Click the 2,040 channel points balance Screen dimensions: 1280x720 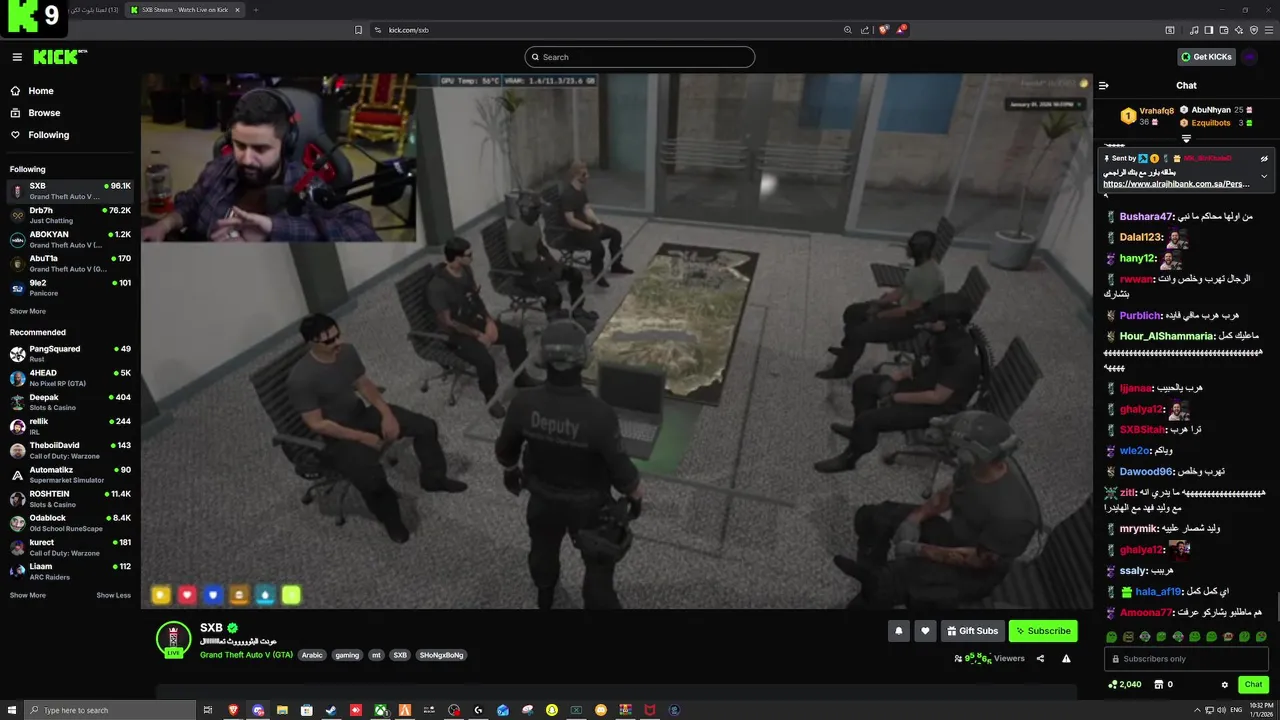[1125, 685]
